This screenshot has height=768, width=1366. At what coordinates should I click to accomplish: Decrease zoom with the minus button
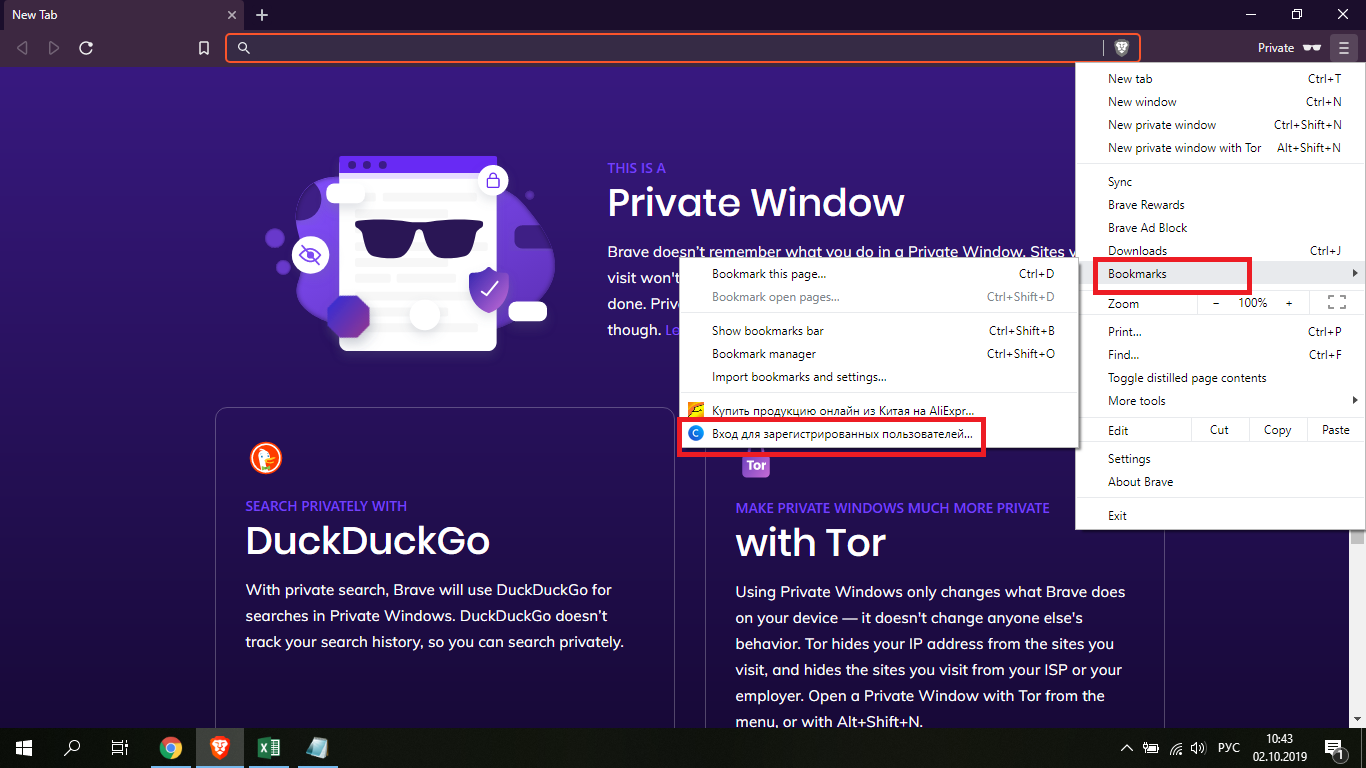tap(1216, 303)
